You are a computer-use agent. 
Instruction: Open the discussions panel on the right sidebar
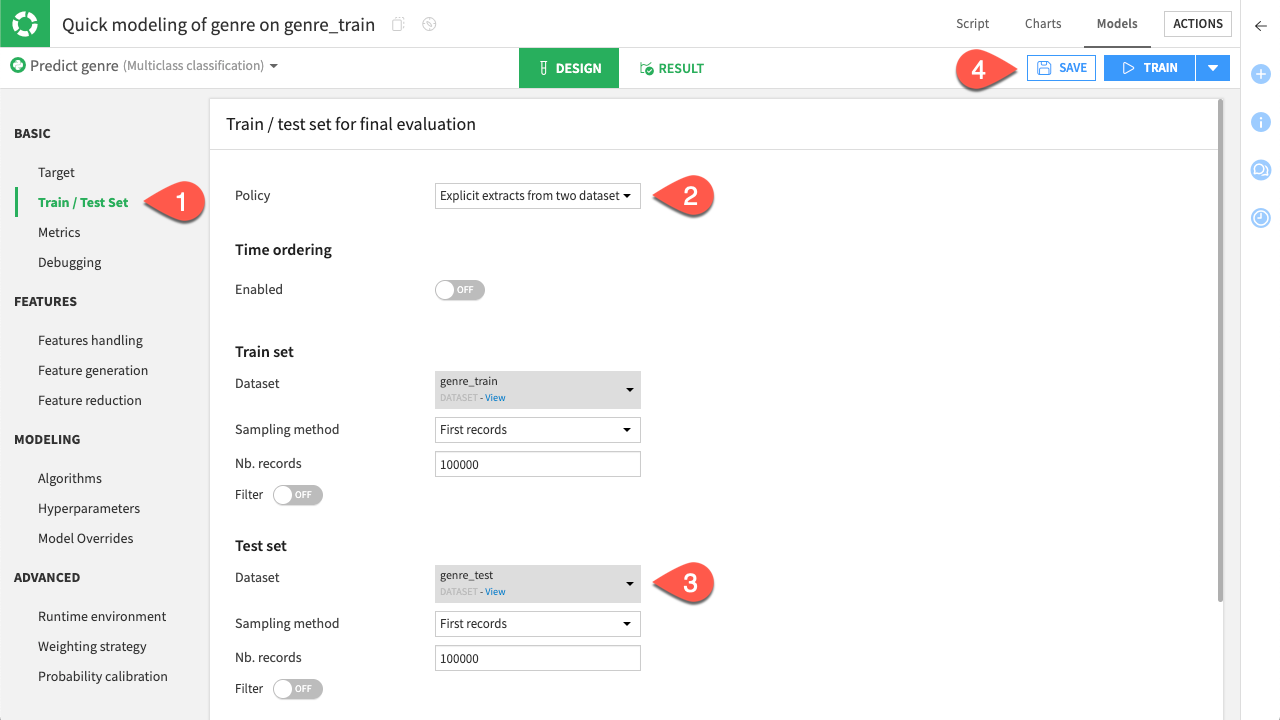tap(1260, 170)
